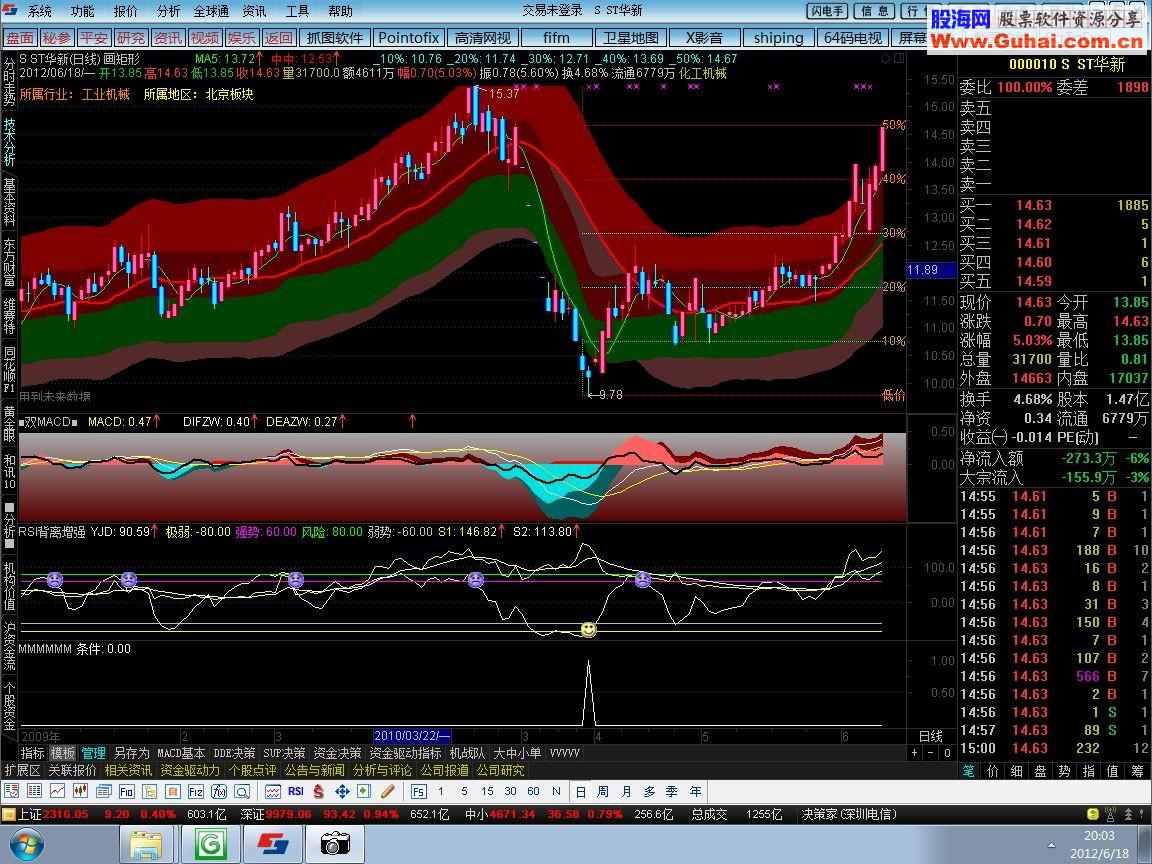This screenshot has width=1152, height=864.
Task: Open the orange document icon next to F10
Action: [173, 791]
